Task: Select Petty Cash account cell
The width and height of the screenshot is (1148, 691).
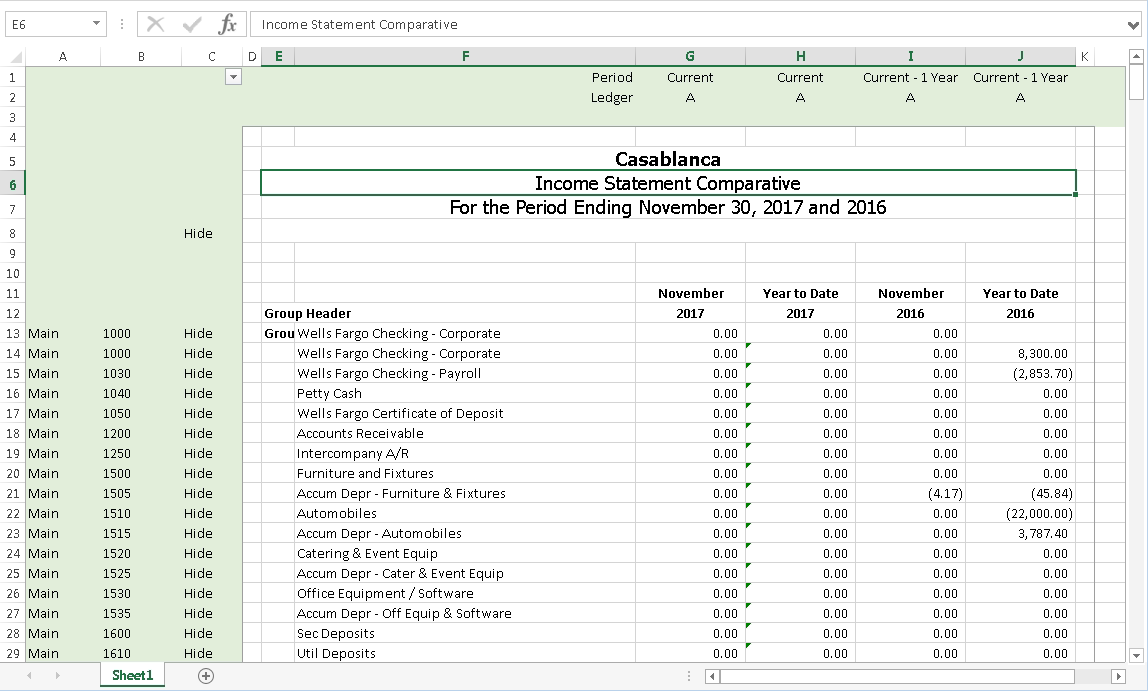Action: click(x=465, y=394)
